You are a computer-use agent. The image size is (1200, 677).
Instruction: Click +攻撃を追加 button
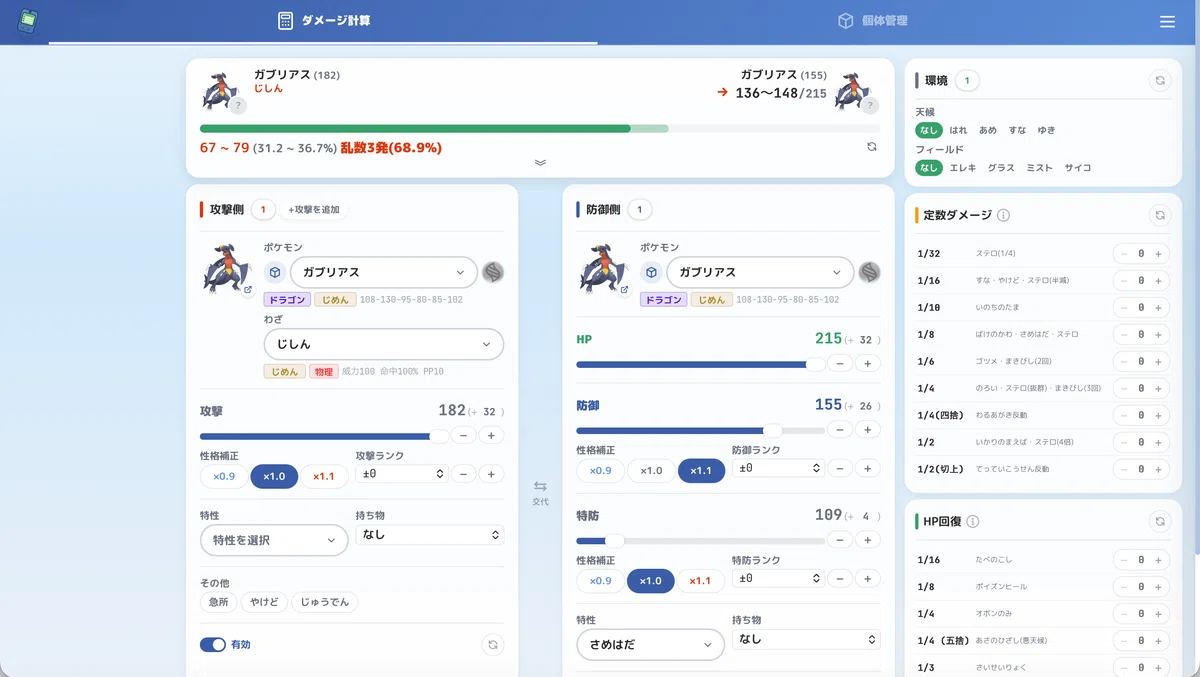(x=314, y=210)
